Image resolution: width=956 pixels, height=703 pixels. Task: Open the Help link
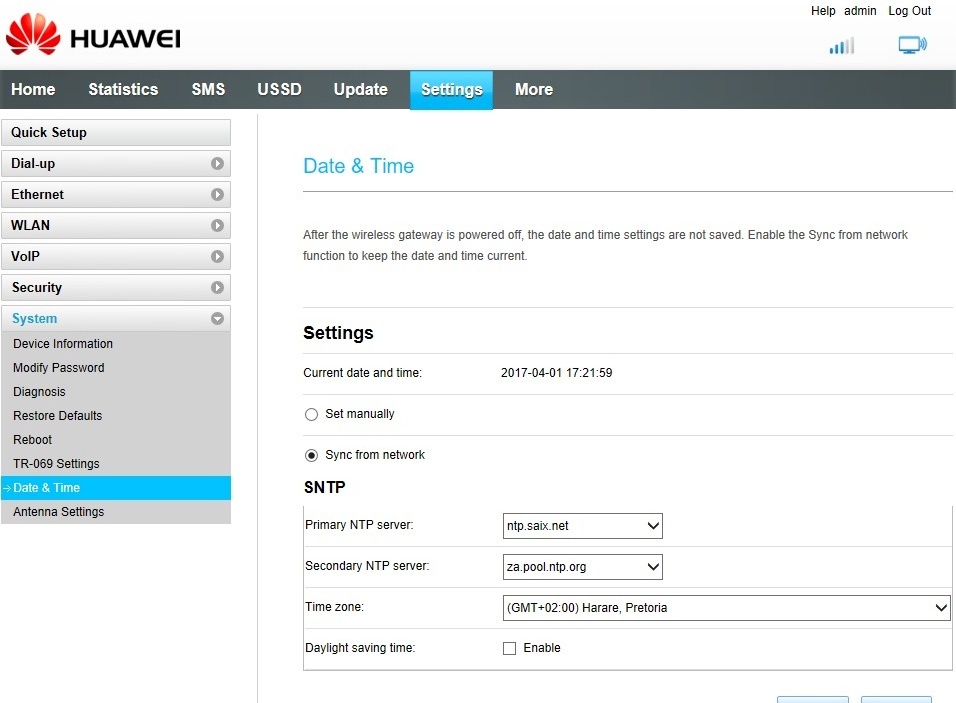point(822,11)
